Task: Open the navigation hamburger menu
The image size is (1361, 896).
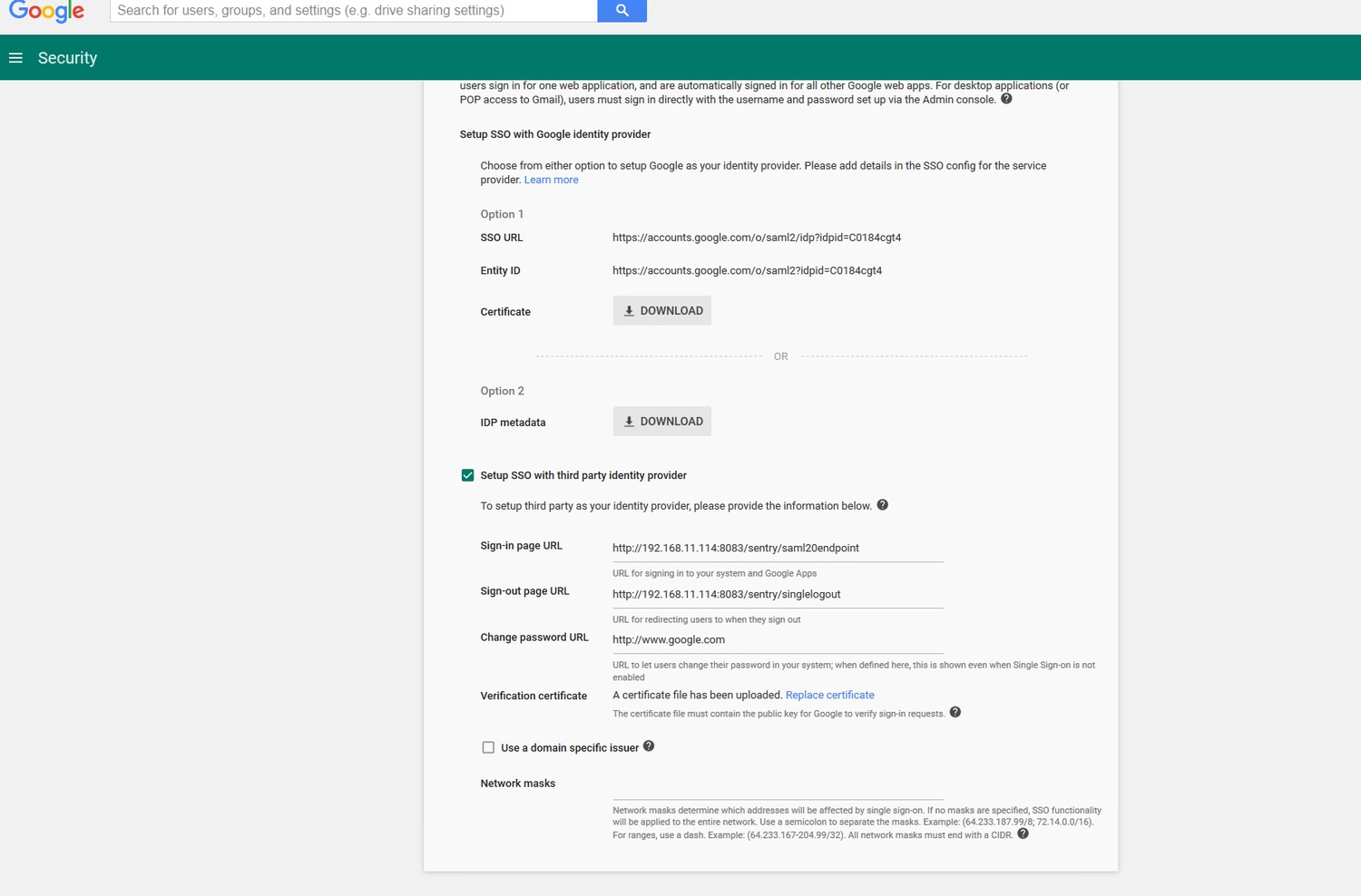Action: (x=15, y=57)
